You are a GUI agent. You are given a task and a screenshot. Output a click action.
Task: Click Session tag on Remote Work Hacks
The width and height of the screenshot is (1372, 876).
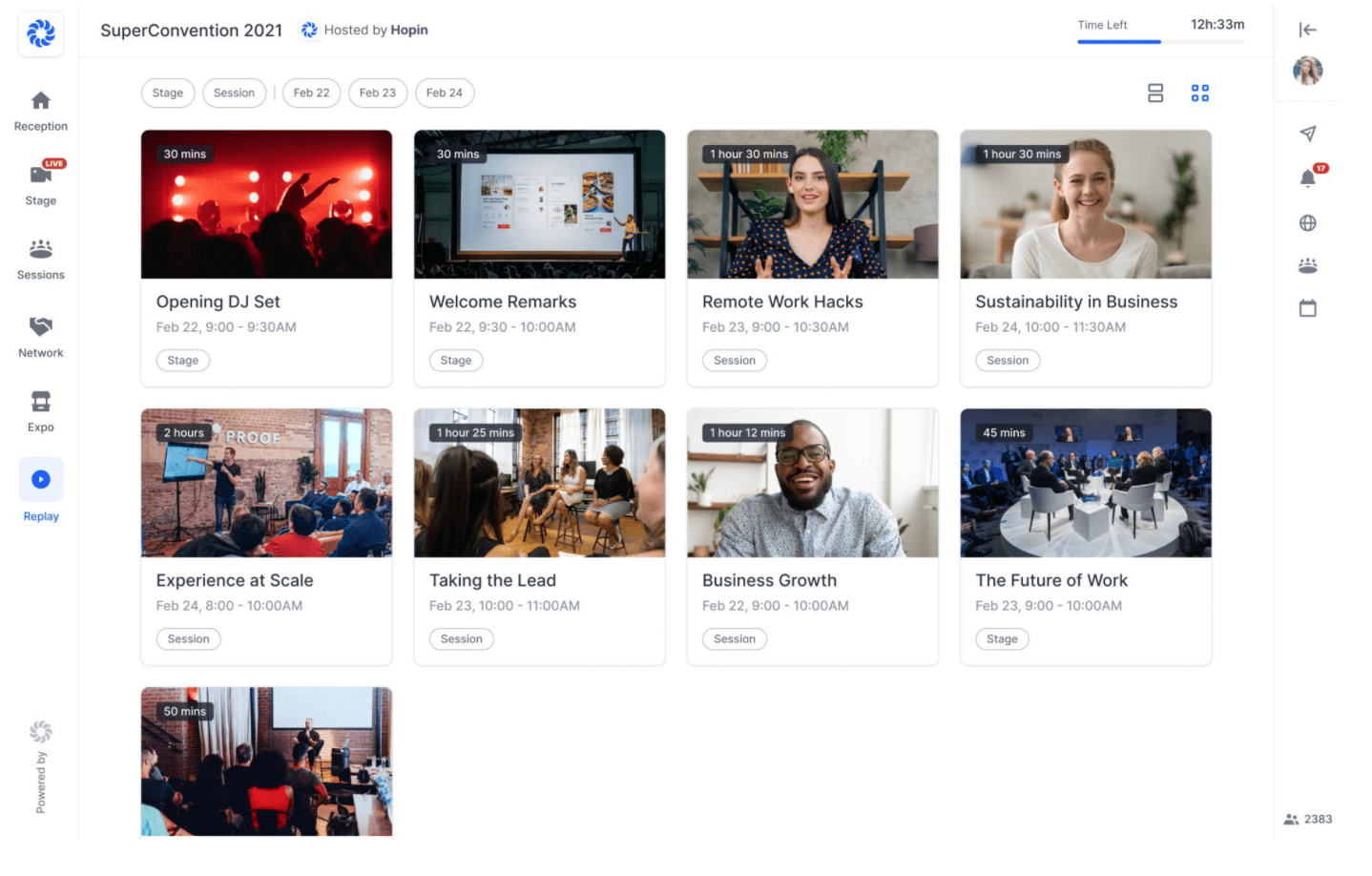pos(735,361)
